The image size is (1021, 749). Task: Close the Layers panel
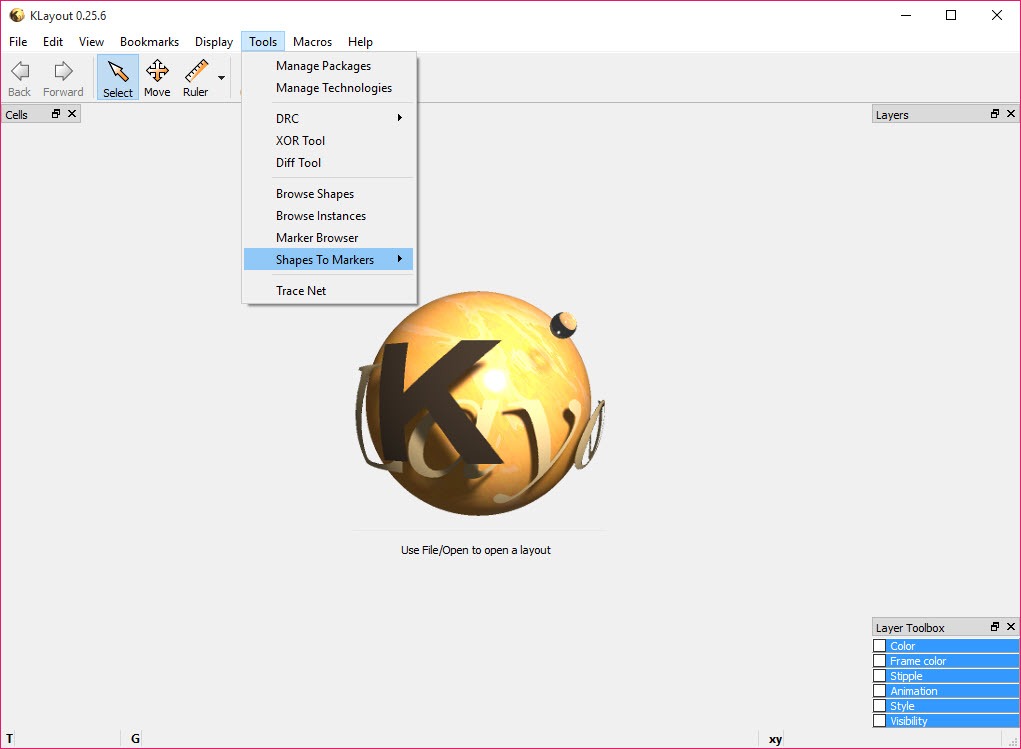pos(1011,114)
